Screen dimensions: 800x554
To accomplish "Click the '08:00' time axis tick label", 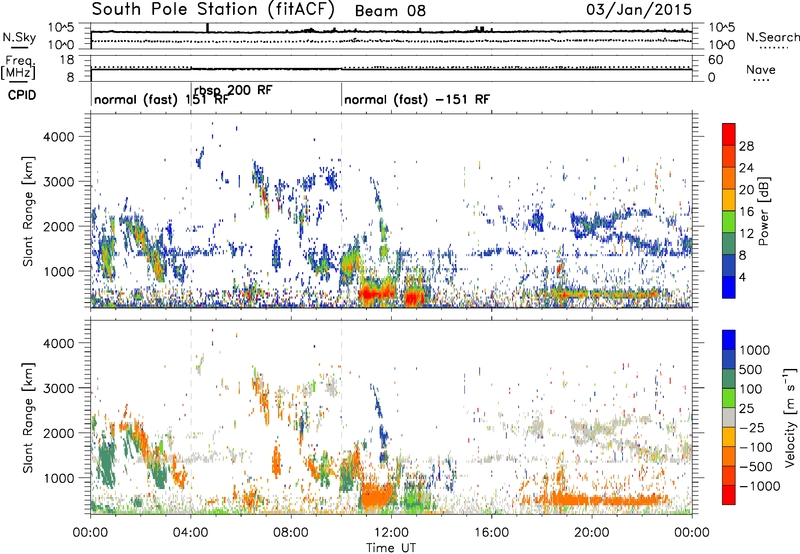I will [x=291, y=533].
